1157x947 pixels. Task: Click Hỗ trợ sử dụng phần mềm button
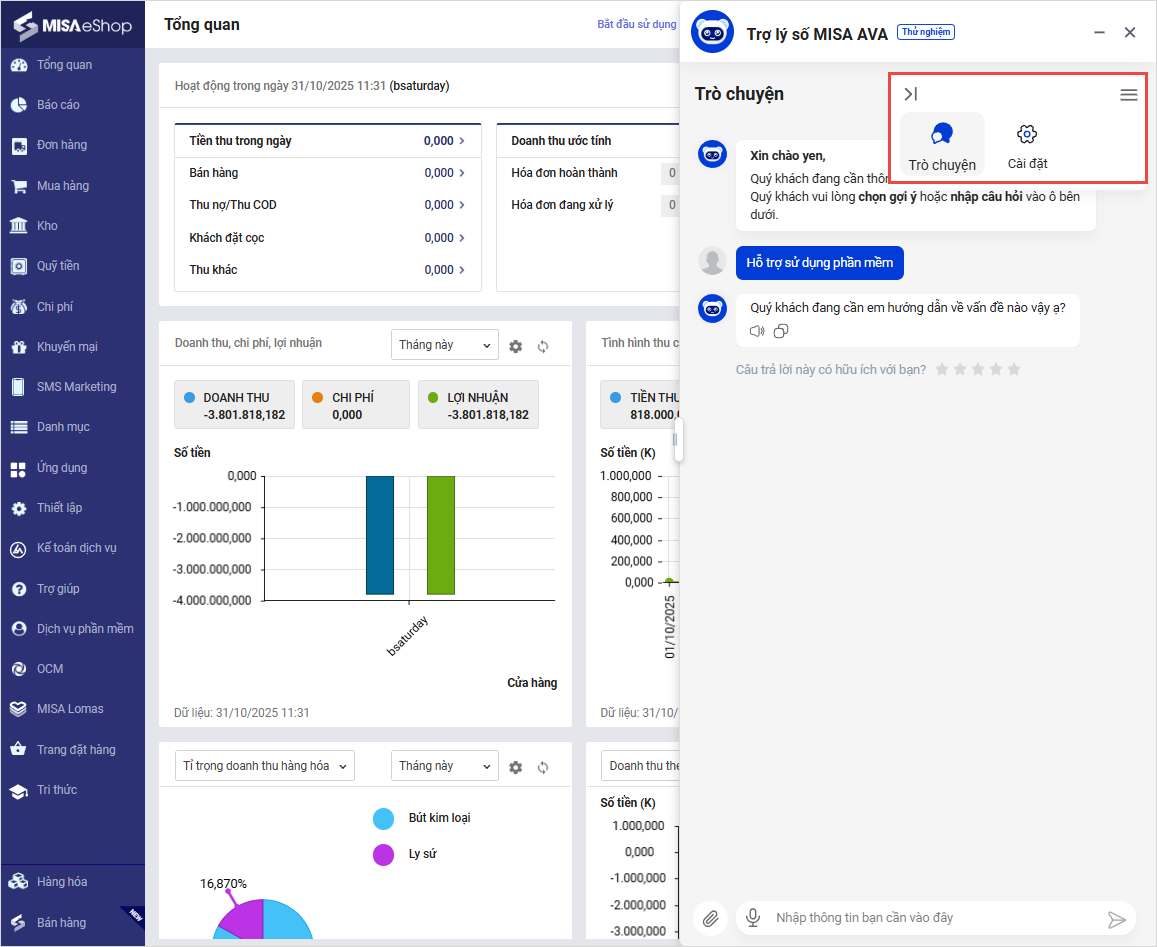pyautogui.click(x=820, y=263)
